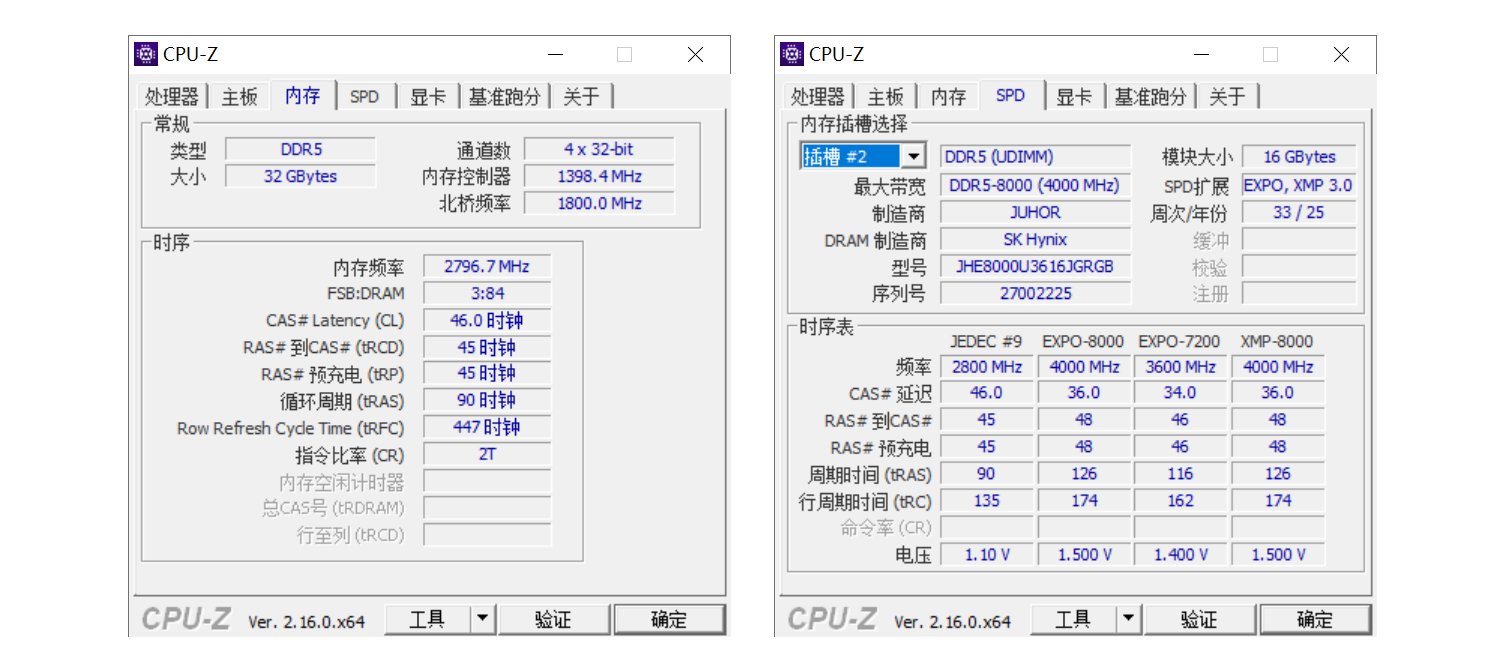This screenshot has width=1500, height=670.
Task: Click the 90 时钟 tRAS value
Action: click(487, 401)
